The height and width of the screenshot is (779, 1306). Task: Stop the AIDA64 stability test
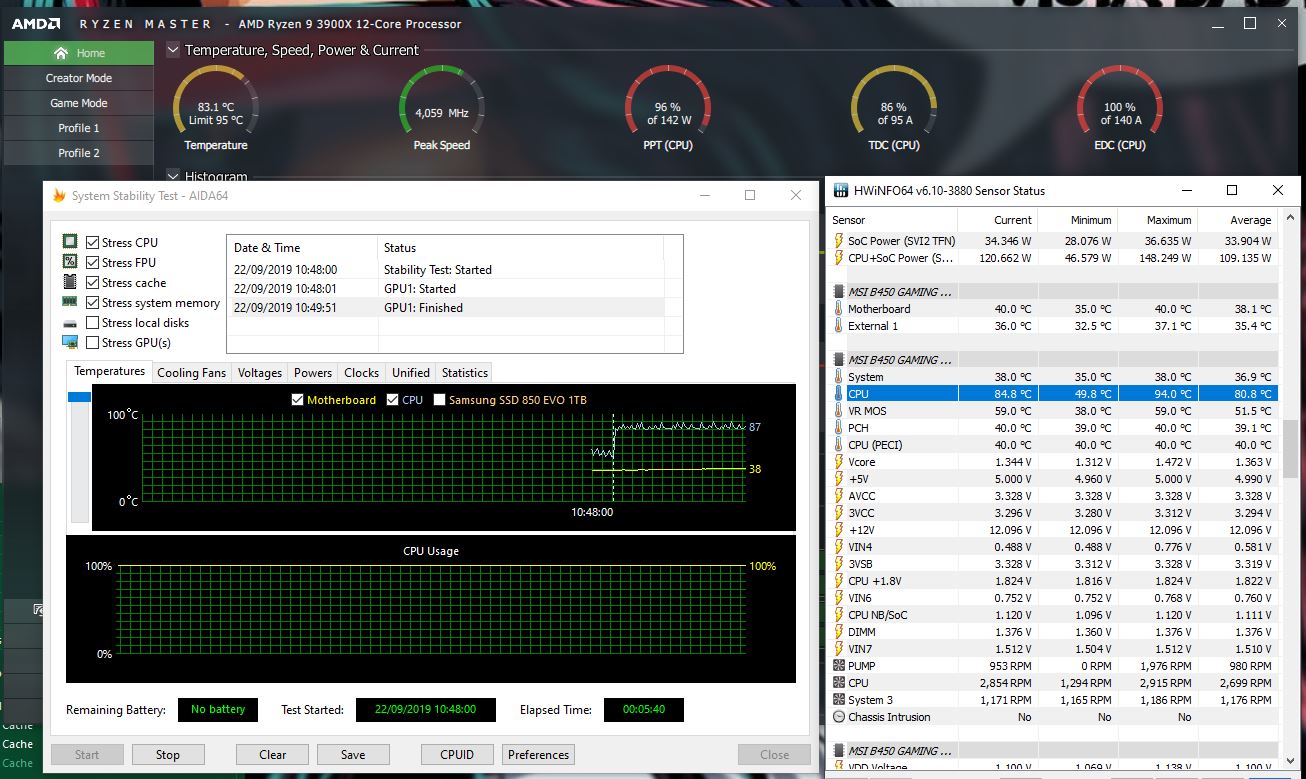168,755
